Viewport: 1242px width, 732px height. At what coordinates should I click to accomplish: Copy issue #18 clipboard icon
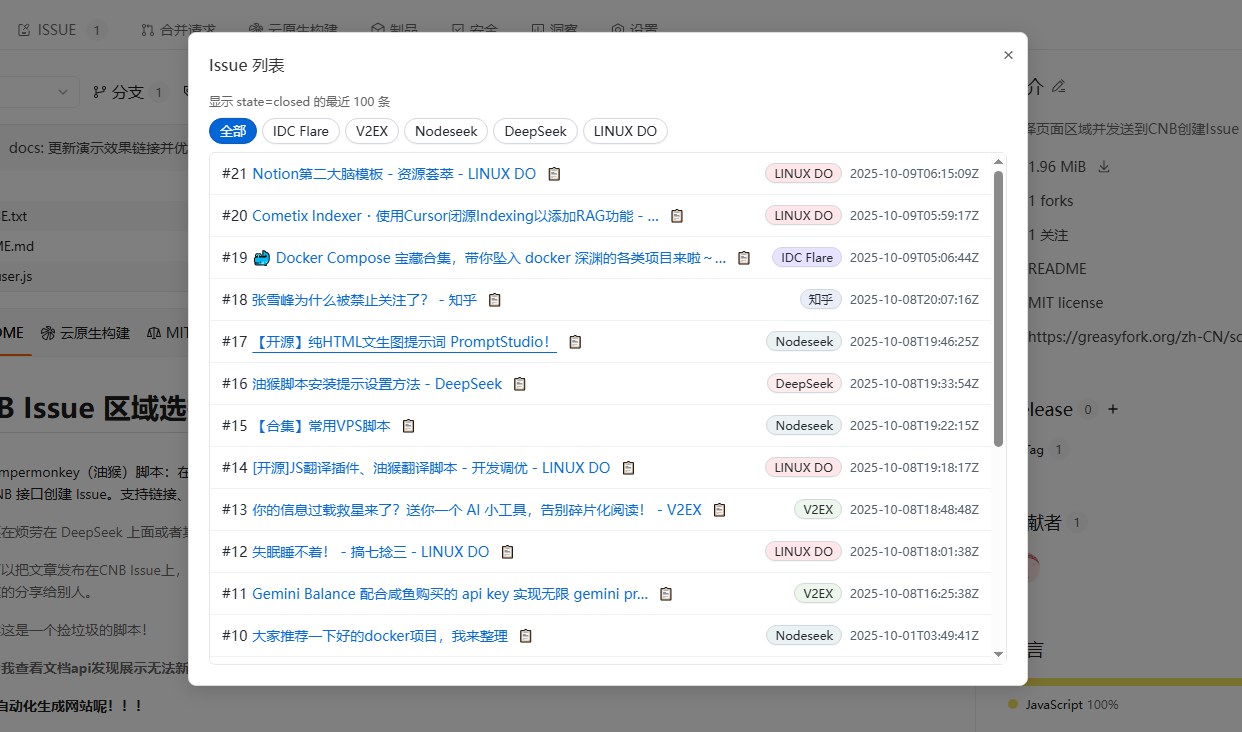tap(494, 300)
